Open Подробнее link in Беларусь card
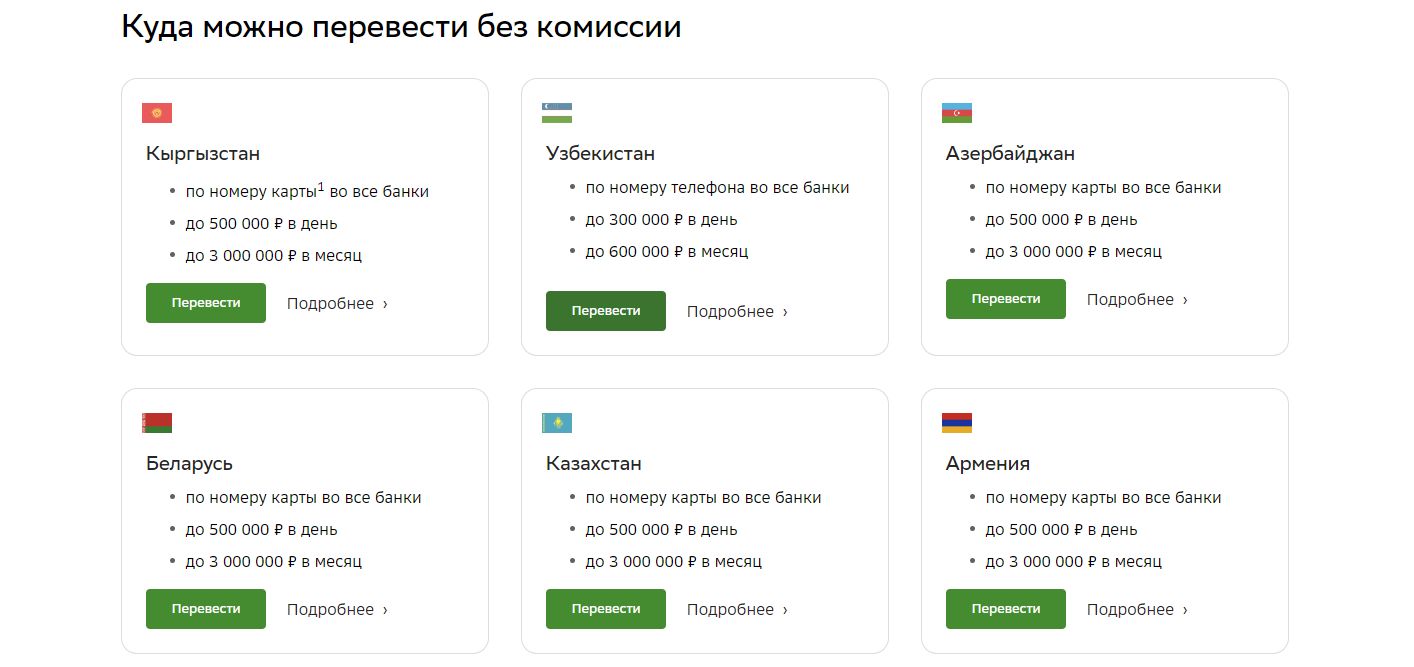 pos(337,609)
